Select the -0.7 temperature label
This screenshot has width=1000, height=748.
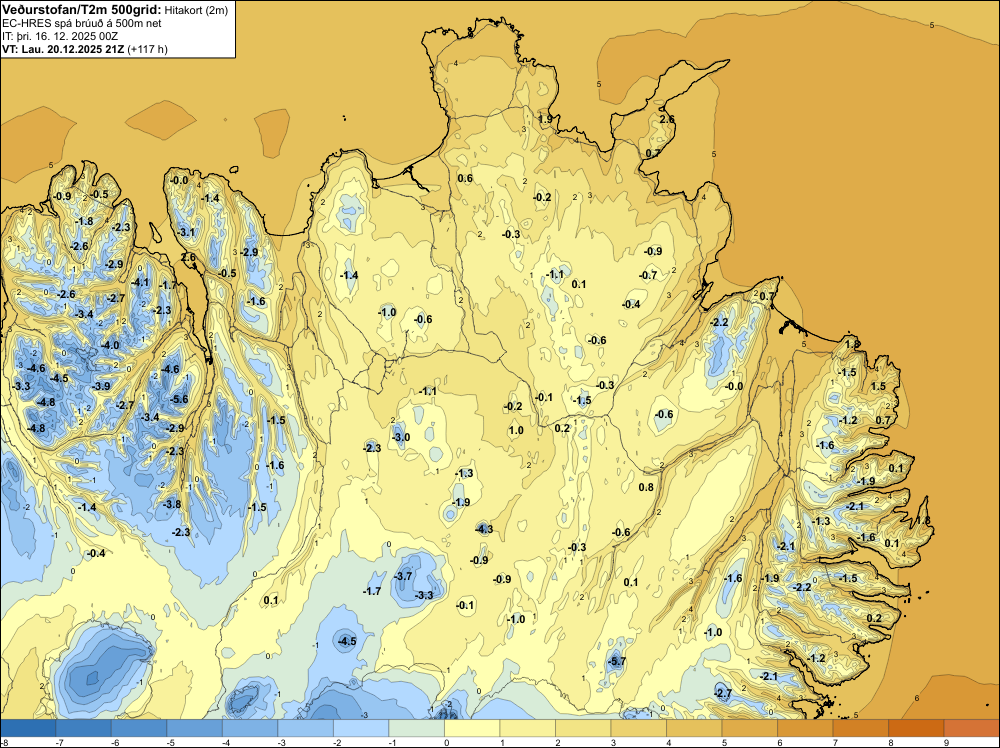click(648, 275)
